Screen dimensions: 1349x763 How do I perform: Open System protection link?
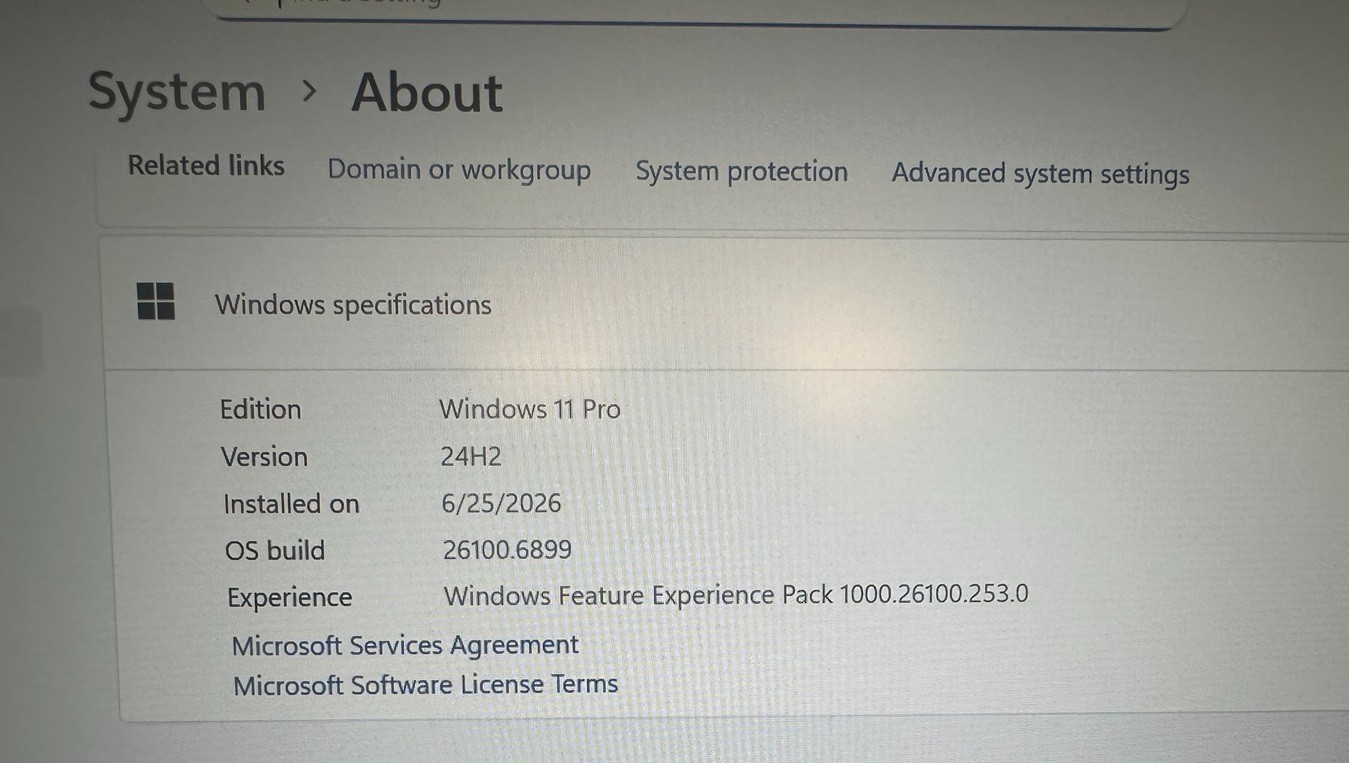tap(742, 171)
